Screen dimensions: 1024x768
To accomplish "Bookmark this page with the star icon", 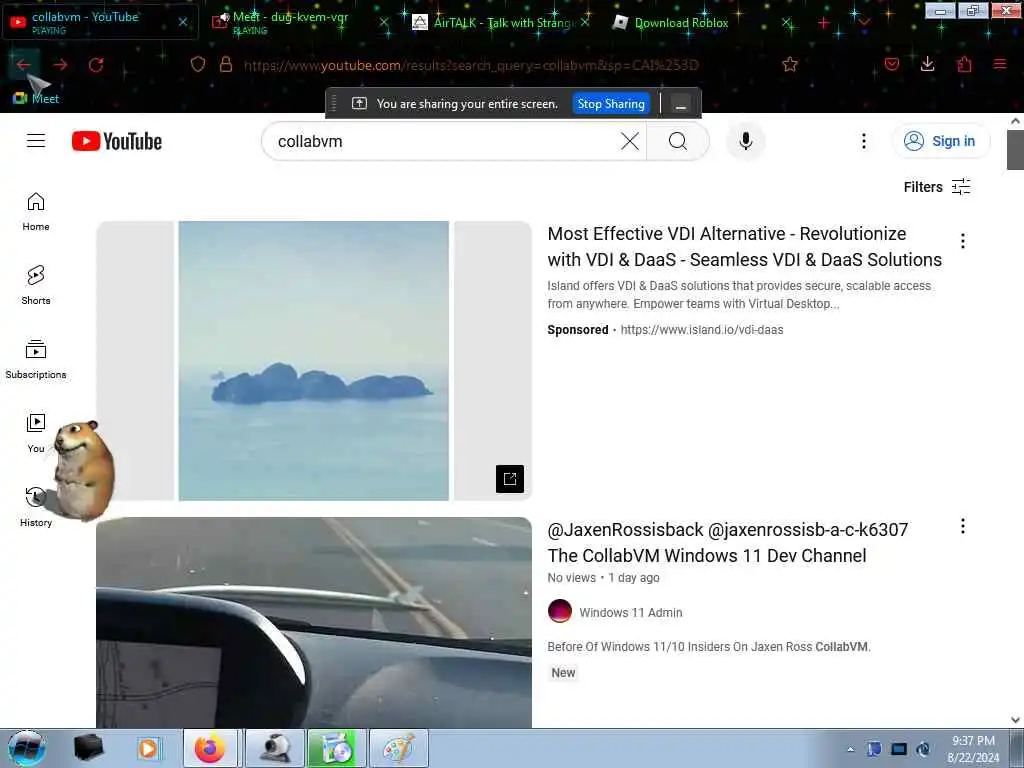I will point(790,64).
